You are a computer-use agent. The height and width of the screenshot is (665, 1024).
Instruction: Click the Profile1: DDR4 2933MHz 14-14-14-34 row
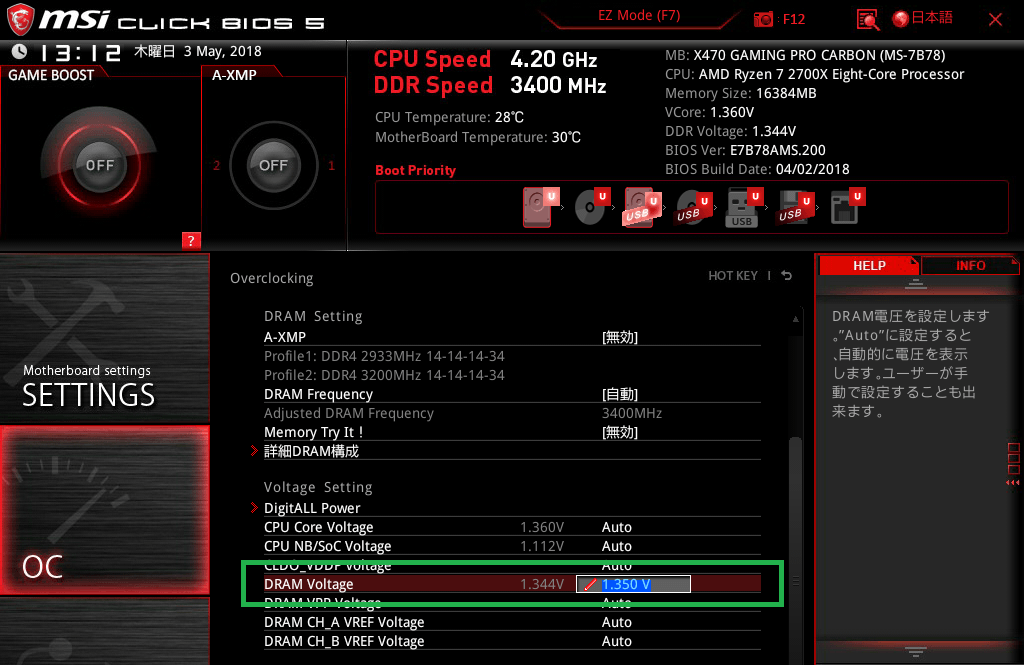(384, 356)
